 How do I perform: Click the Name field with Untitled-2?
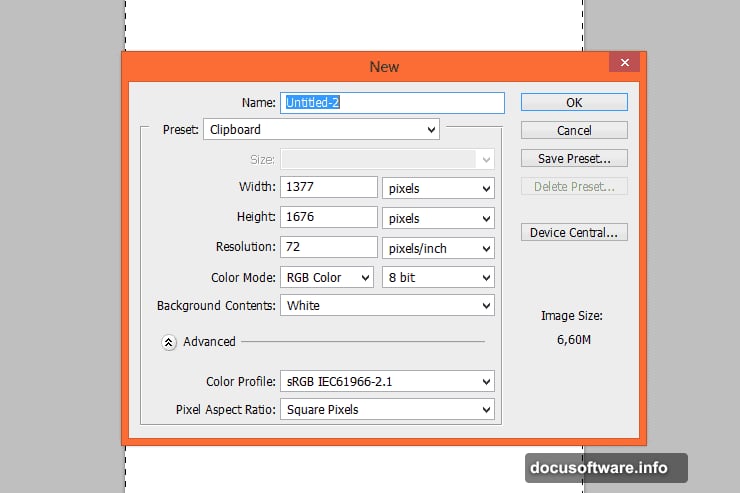click(394, 102)
